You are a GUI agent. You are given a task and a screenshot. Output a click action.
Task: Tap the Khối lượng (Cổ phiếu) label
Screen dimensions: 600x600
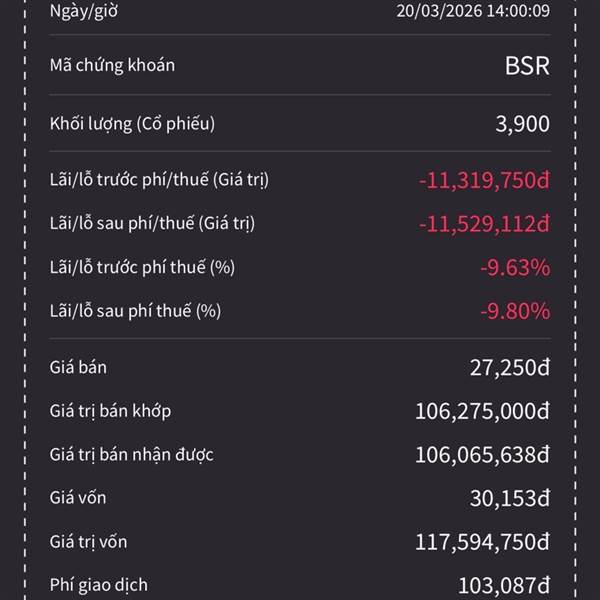pyautogui.click(x=132, y=124)
